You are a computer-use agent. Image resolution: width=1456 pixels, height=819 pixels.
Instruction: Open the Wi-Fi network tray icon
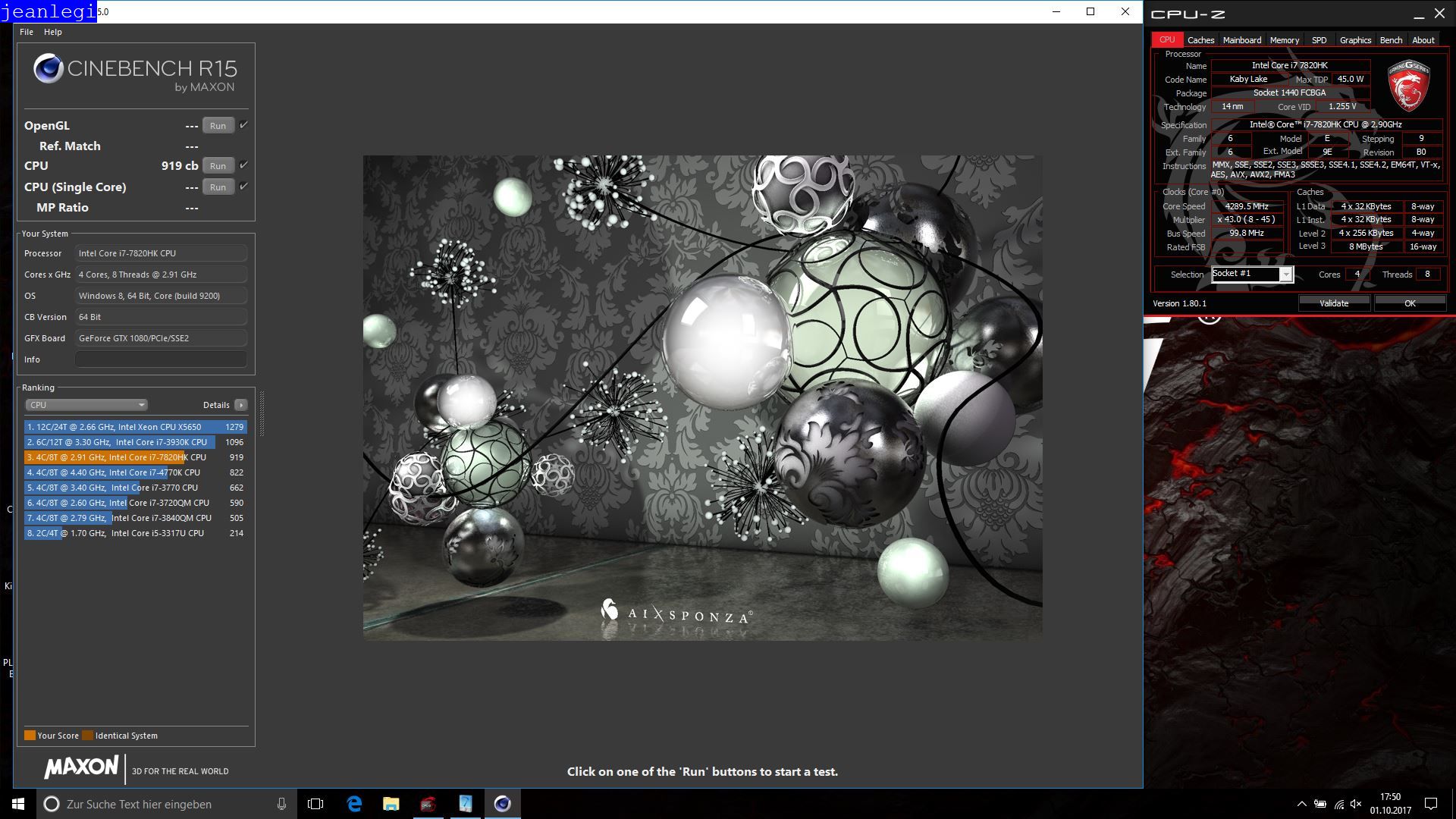1339,804
